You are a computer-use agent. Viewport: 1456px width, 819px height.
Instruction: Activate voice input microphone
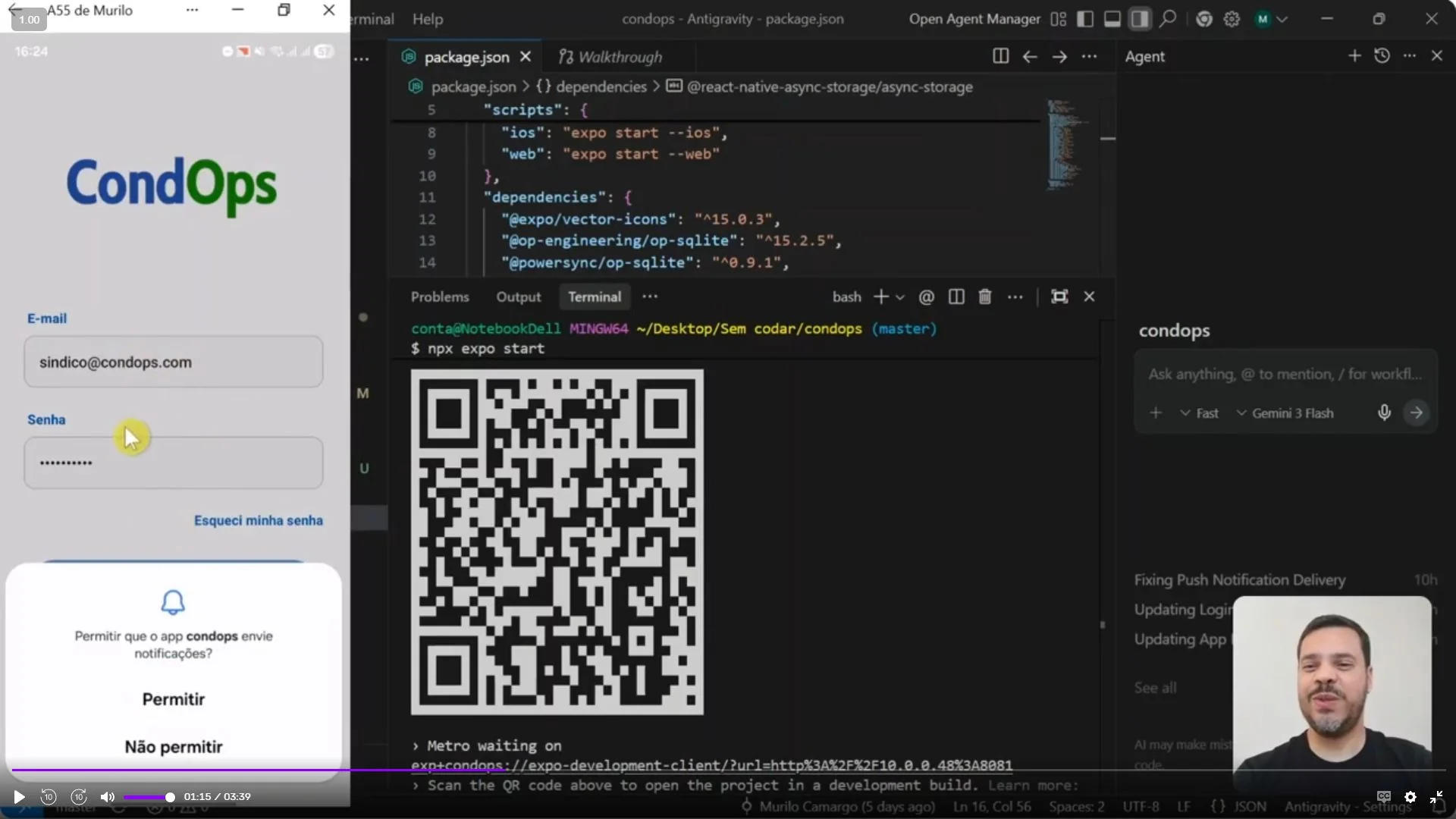1384,413
